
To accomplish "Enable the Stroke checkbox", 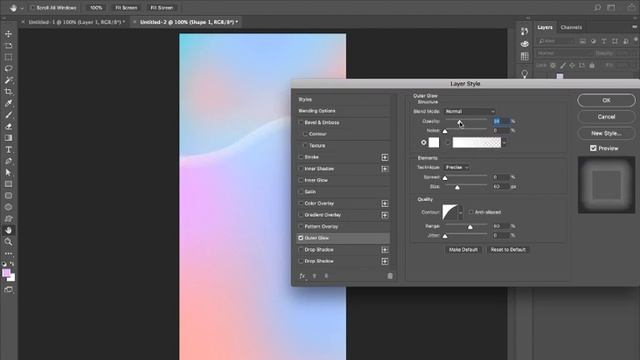I will (x=301, y=157).
